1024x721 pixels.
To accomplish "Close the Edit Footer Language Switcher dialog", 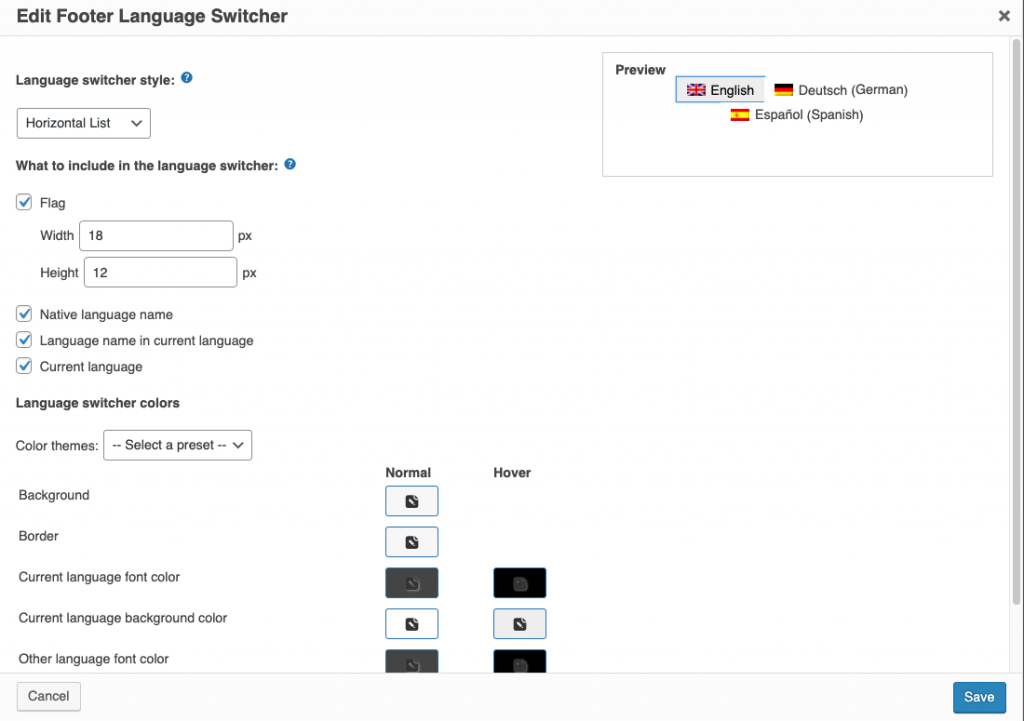I will 1003,16.
